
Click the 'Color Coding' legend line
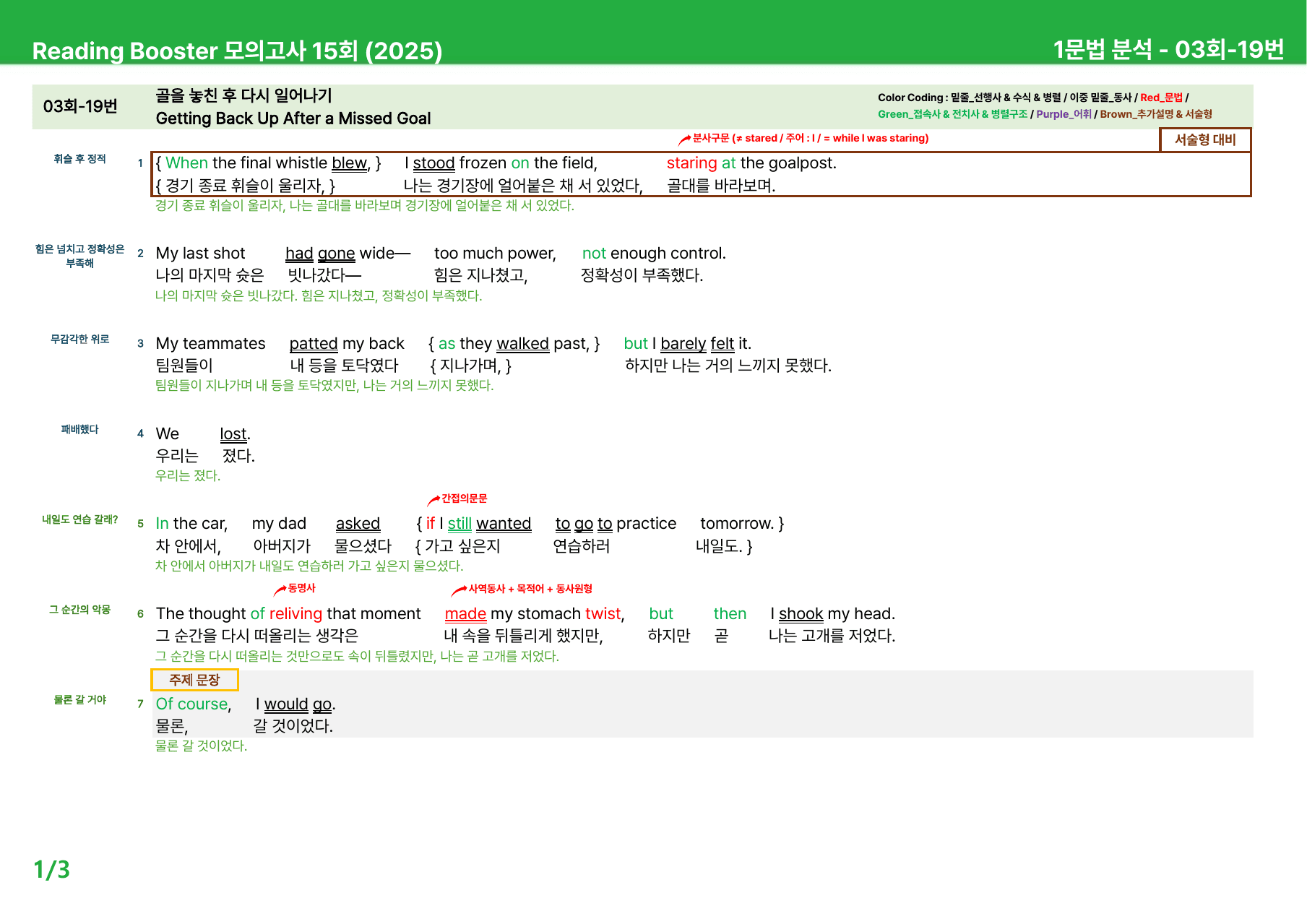click(1033, 98)
